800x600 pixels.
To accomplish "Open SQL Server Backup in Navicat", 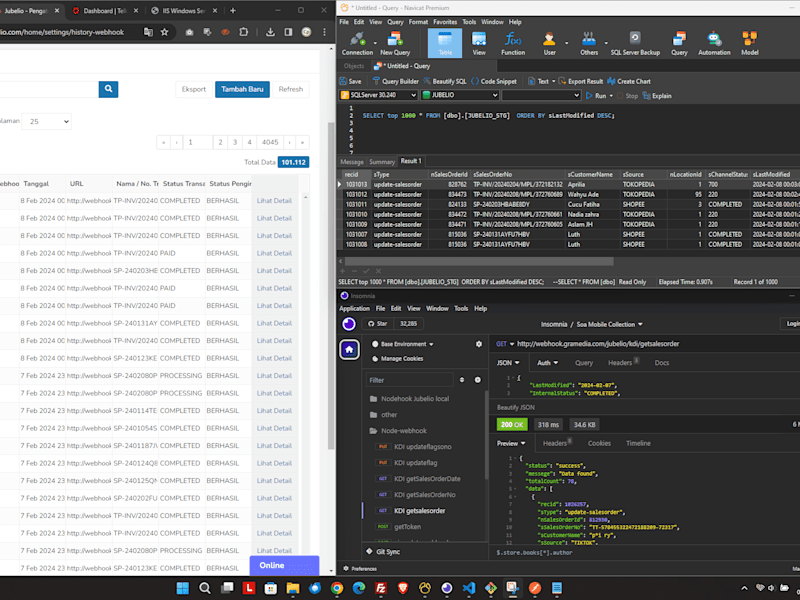I will [x=635, y=43].
